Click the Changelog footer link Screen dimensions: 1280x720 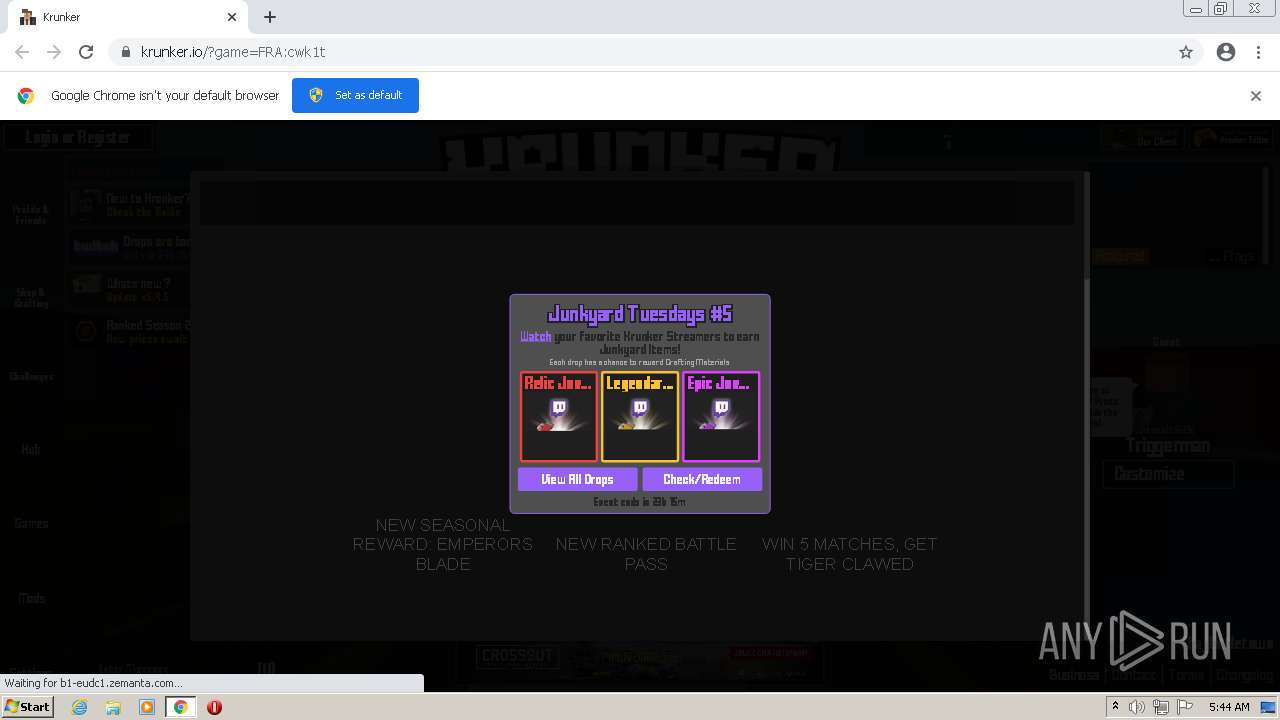click(x=1245, y=675)
